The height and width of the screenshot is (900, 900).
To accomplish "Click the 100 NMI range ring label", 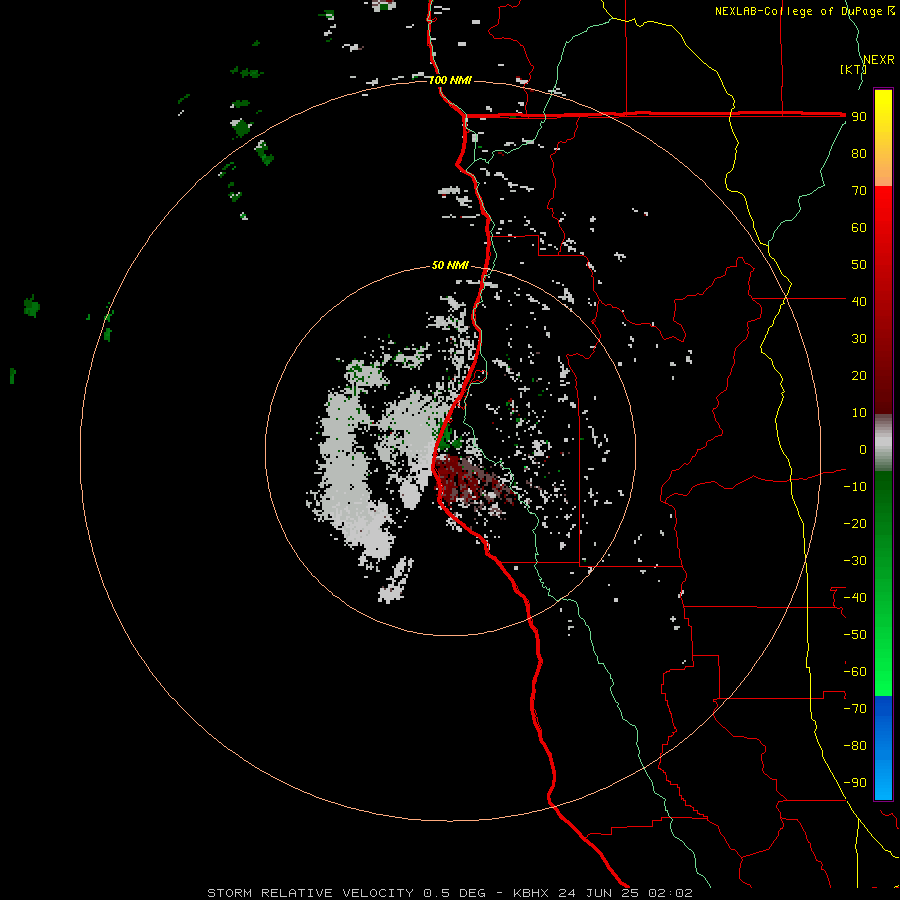I will click(450, 80).
